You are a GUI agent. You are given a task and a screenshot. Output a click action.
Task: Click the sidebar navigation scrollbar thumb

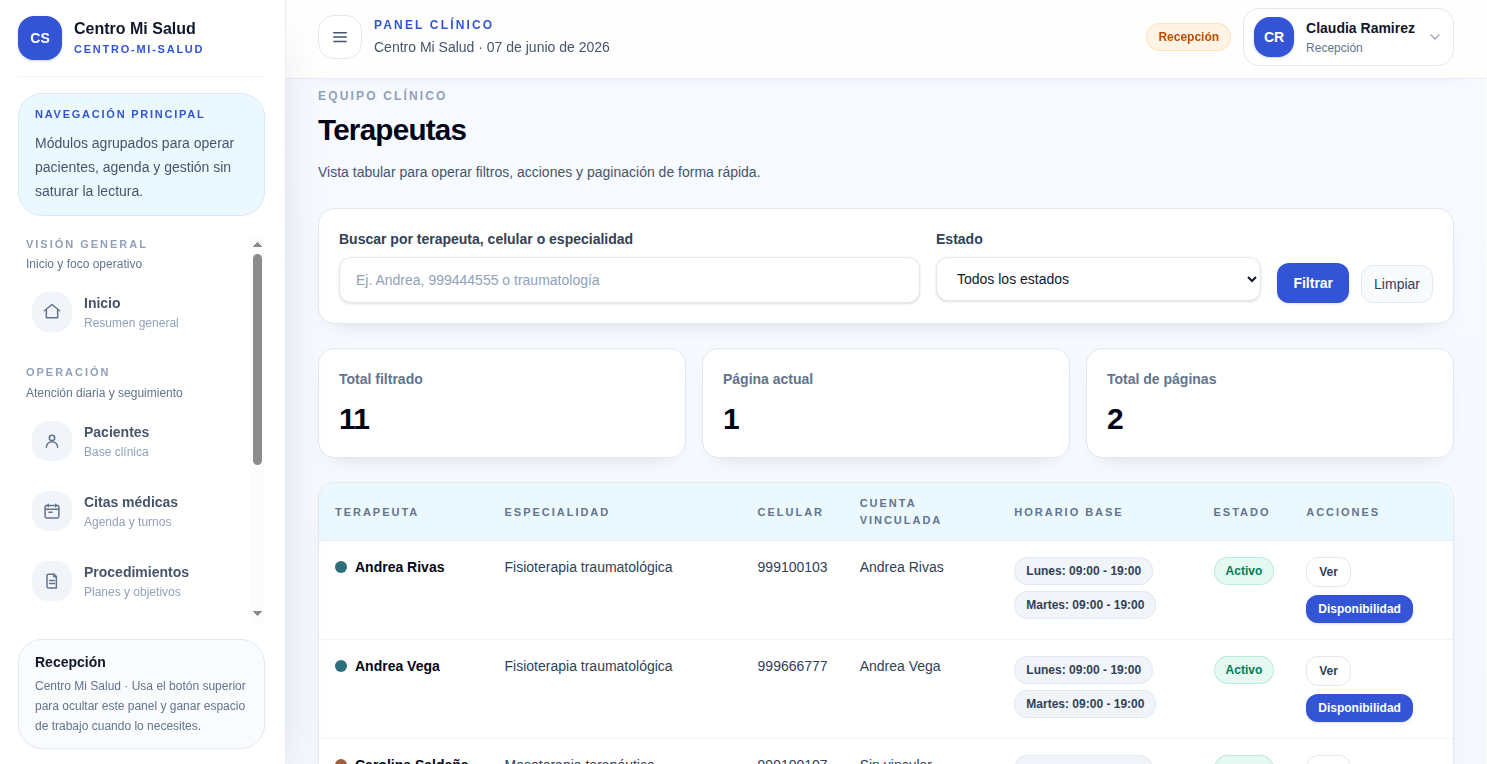click(x=257, y=359)
